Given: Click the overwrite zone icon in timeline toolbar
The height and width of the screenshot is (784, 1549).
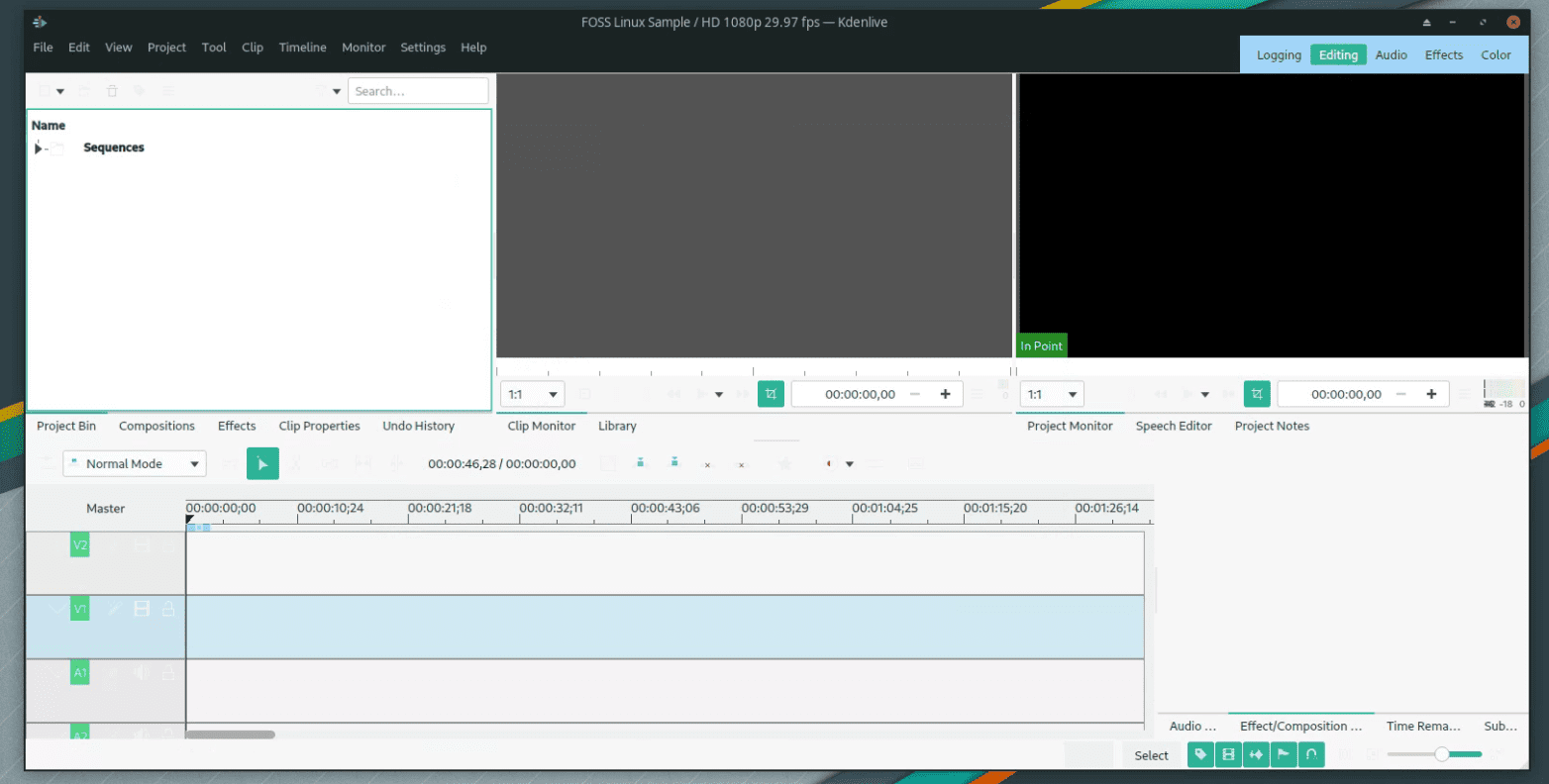Looking at the screenshot, I should pos(674,462).
